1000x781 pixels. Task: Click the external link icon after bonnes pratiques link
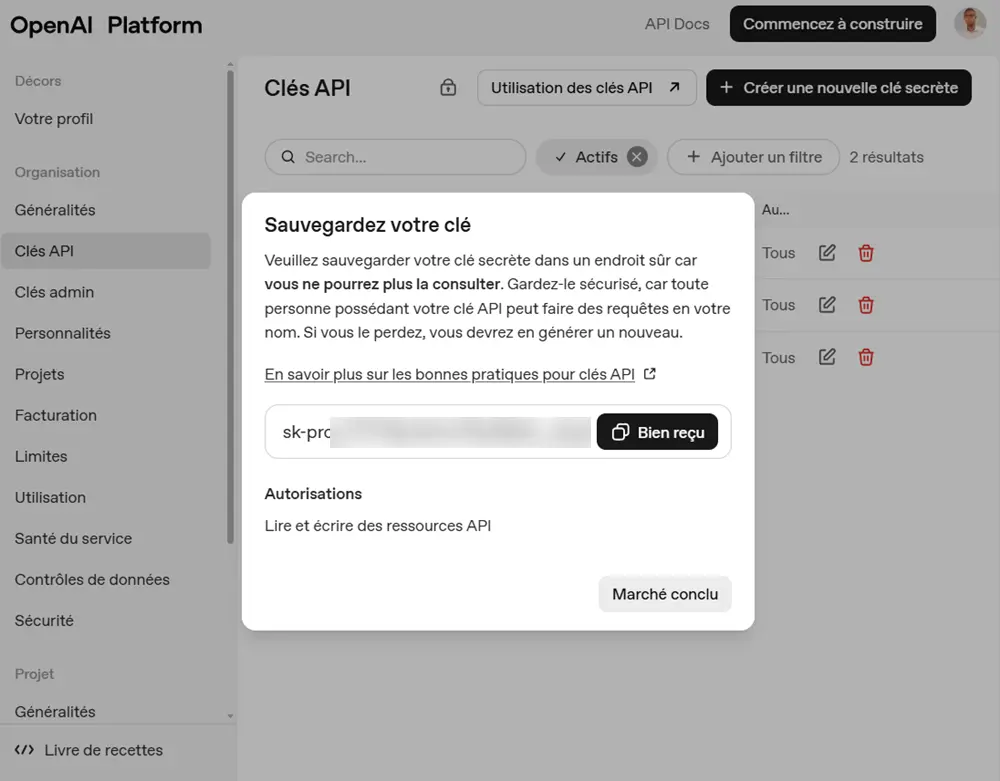click(649, 374)
